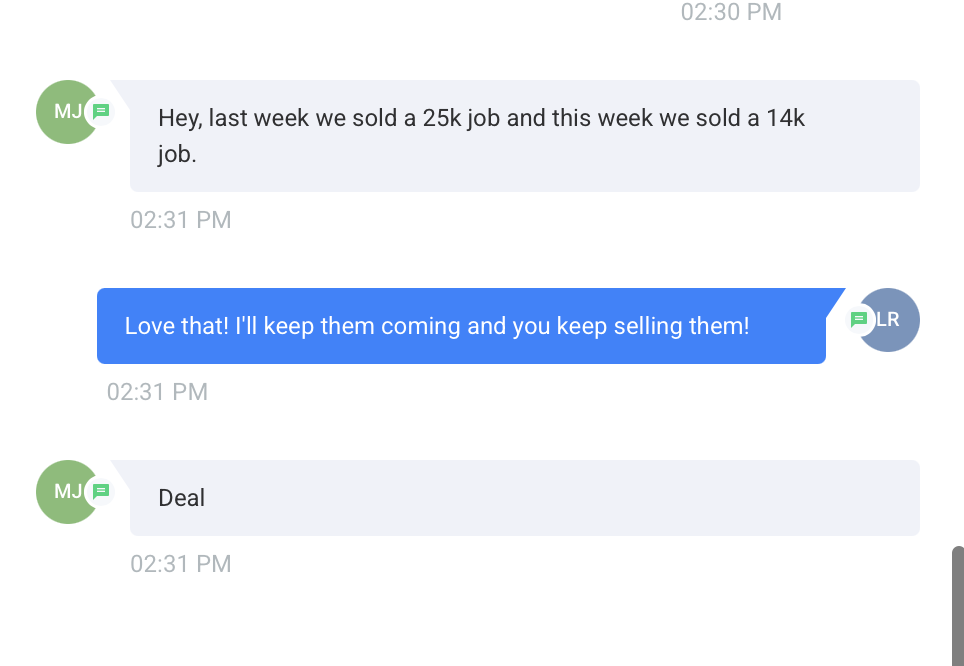Click the 02:30 PM timestamp at the top
Image resolution: width=964 pixels, height=666 pixels.
[x=731, y=12]
